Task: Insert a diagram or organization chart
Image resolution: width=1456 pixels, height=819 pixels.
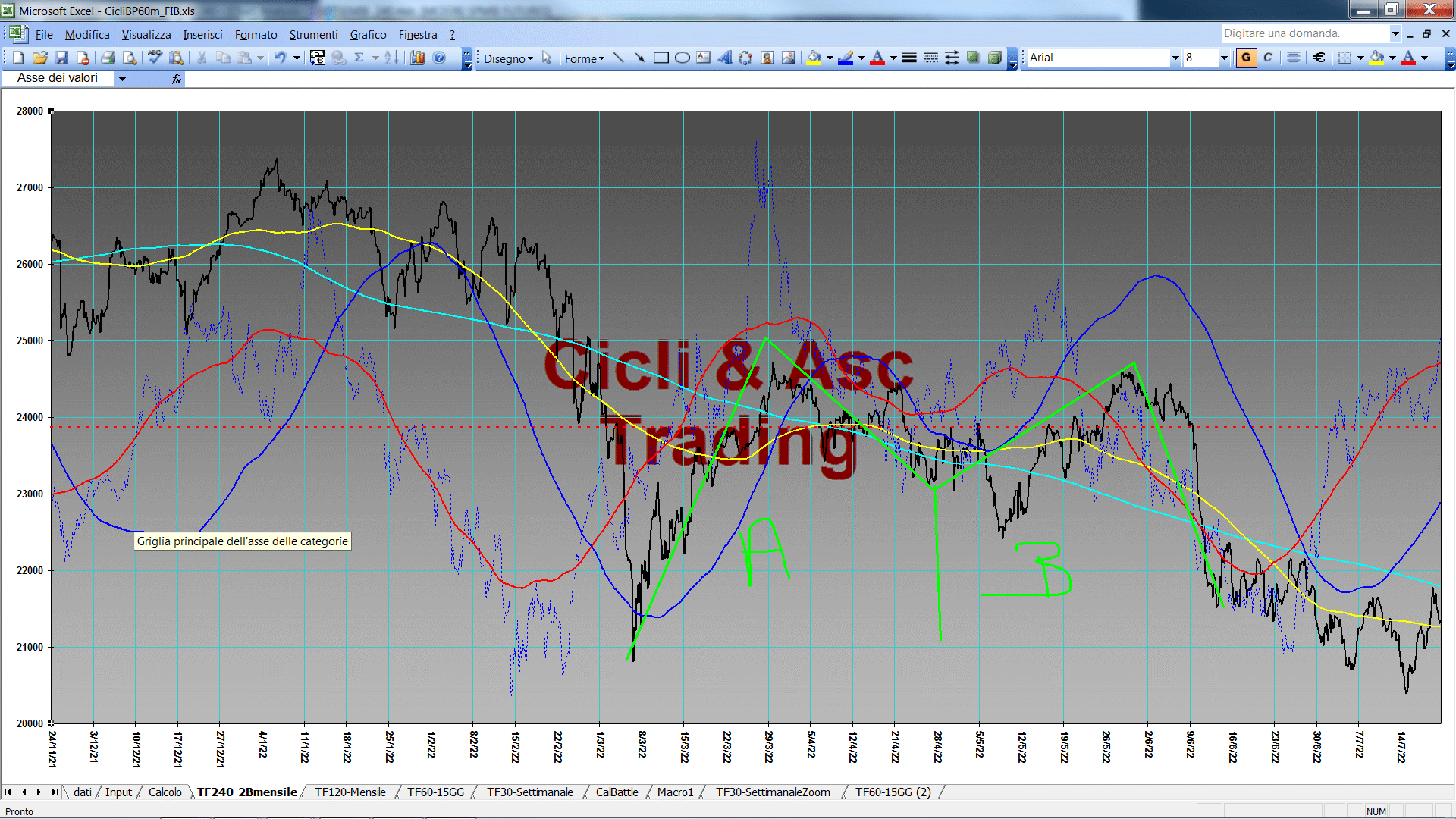Action: pyautogui.click(x=745, y=58)
